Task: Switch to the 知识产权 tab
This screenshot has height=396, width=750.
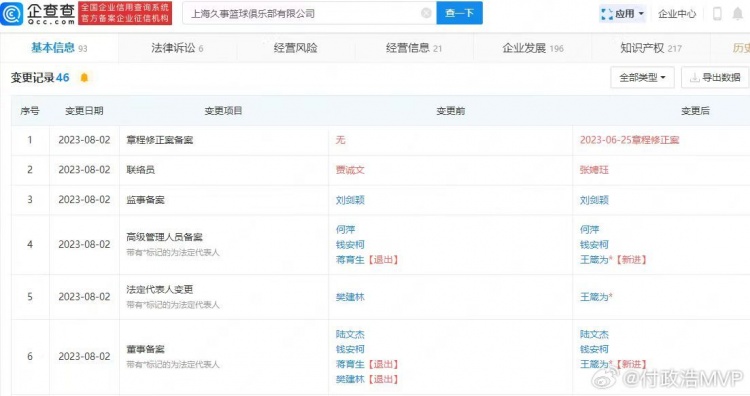Action: pos(651,48)
